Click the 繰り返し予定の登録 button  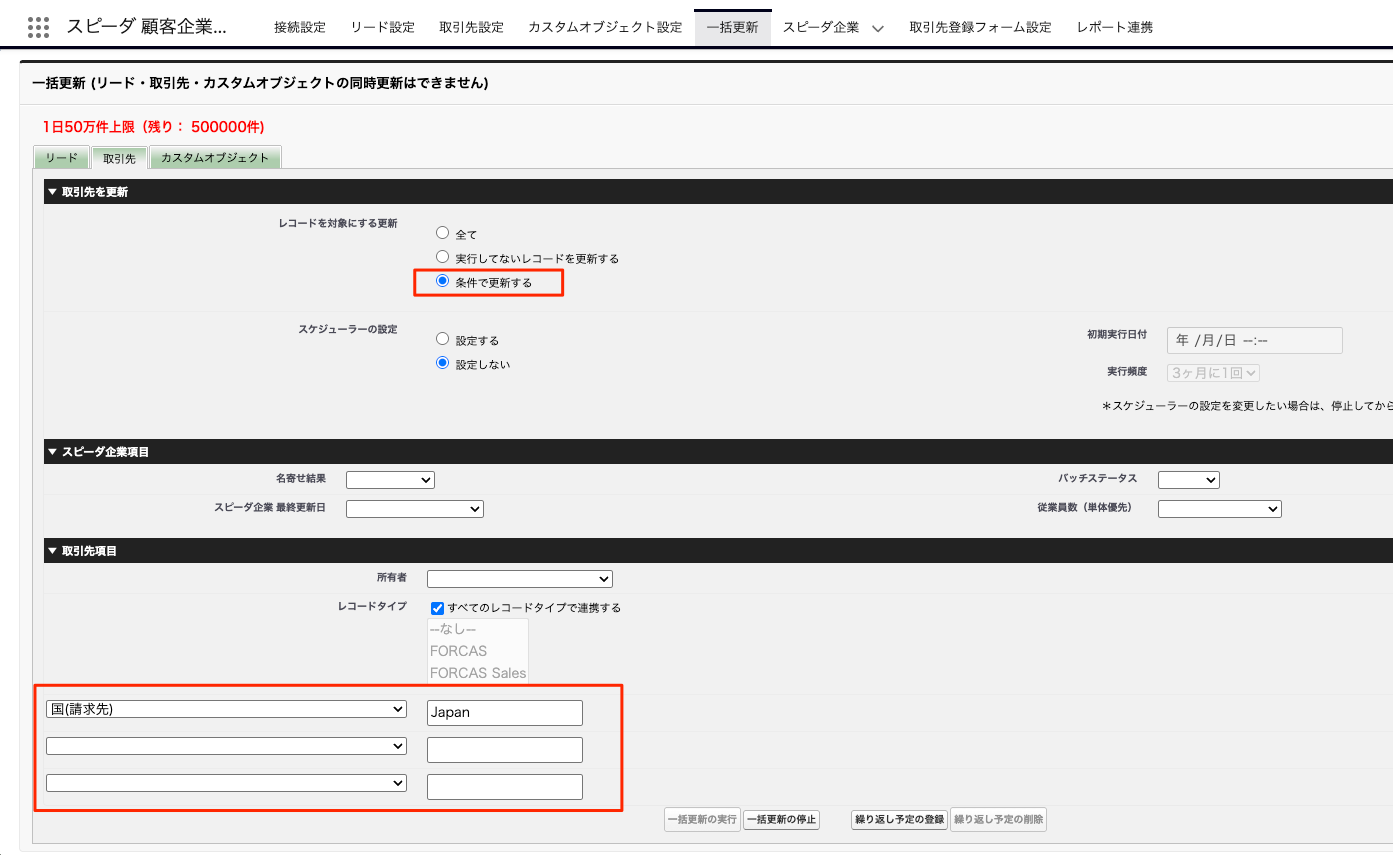point(899,820)
